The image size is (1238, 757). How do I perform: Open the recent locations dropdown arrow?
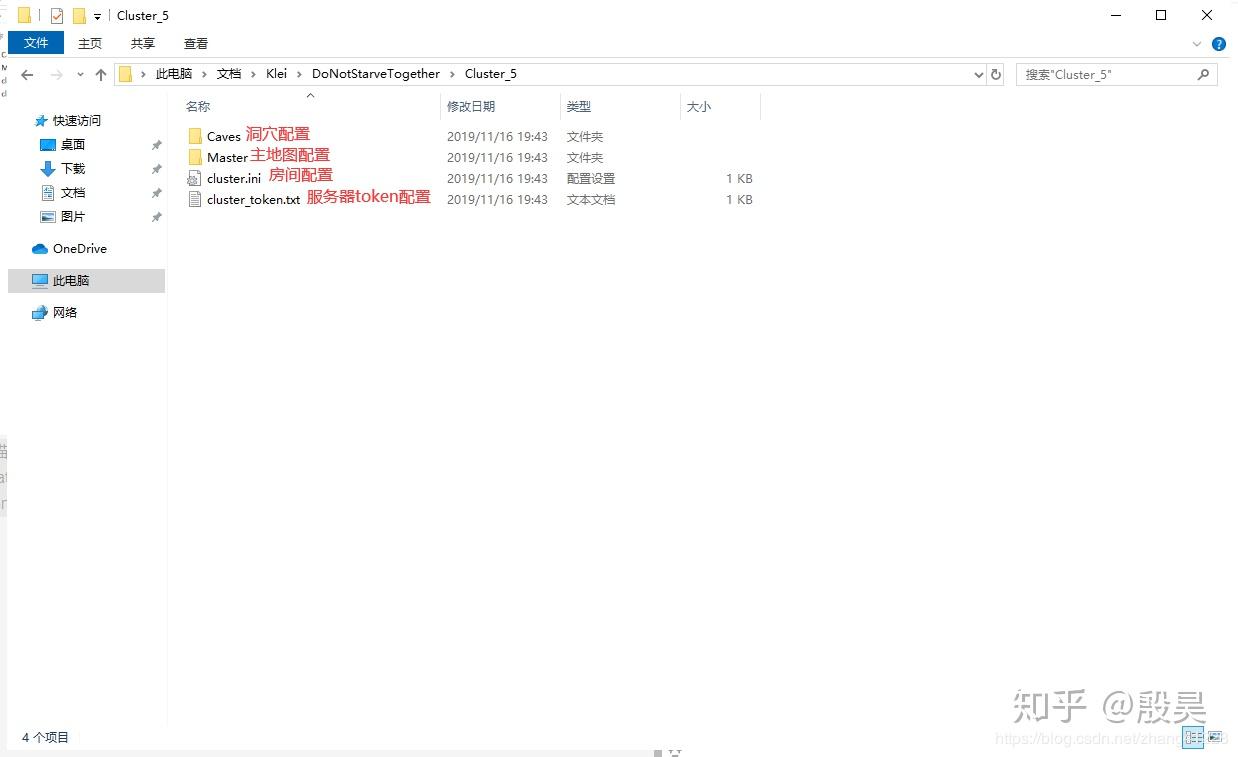tap(80, 75)
